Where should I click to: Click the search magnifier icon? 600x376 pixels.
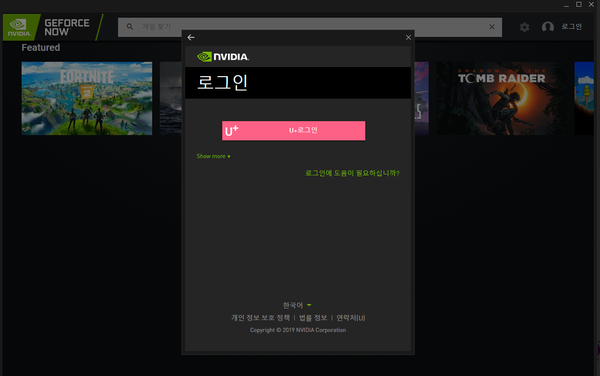coord(130,27)
